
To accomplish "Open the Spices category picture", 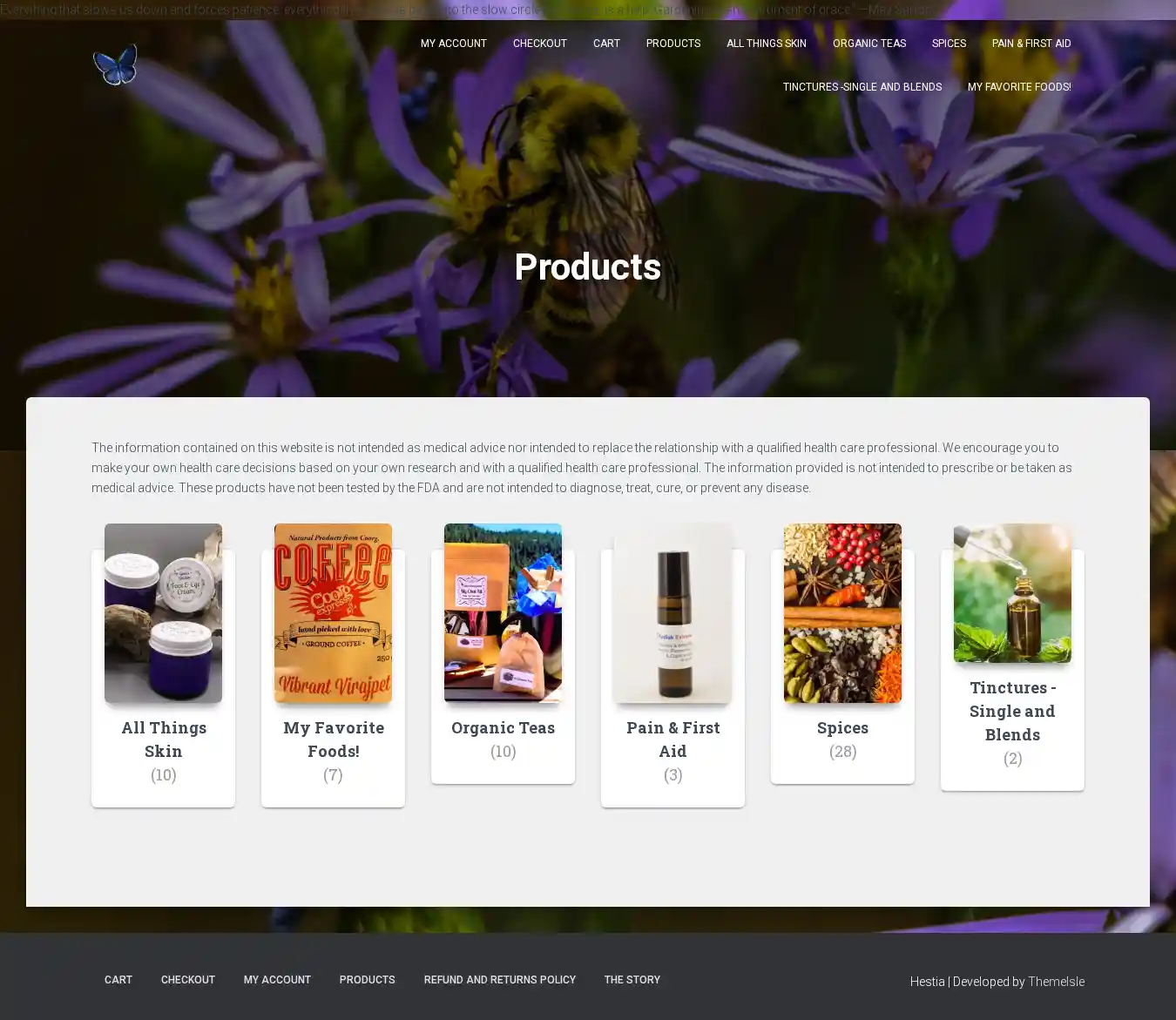I will 842,612.
